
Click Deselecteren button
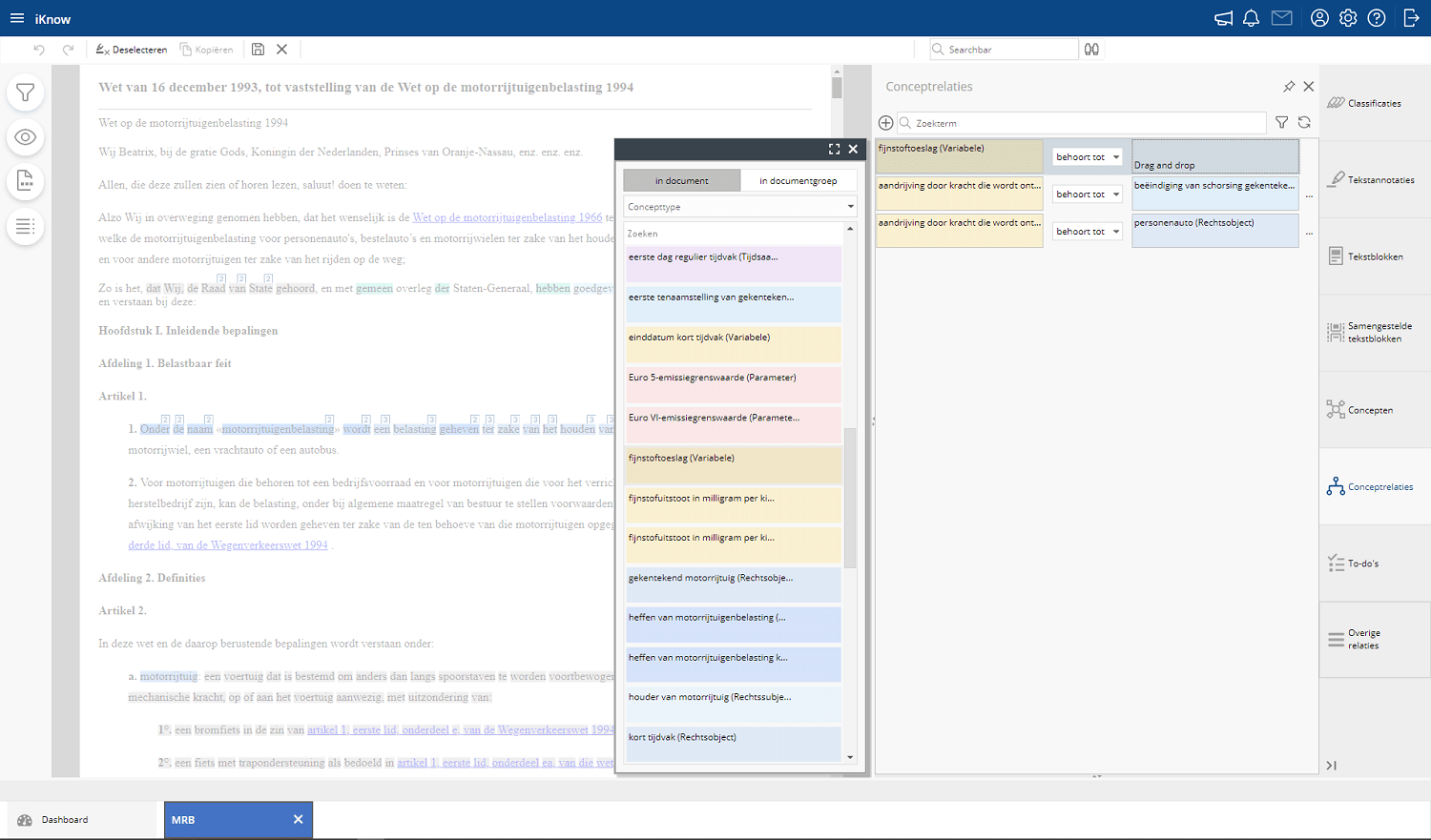[132, 50]
